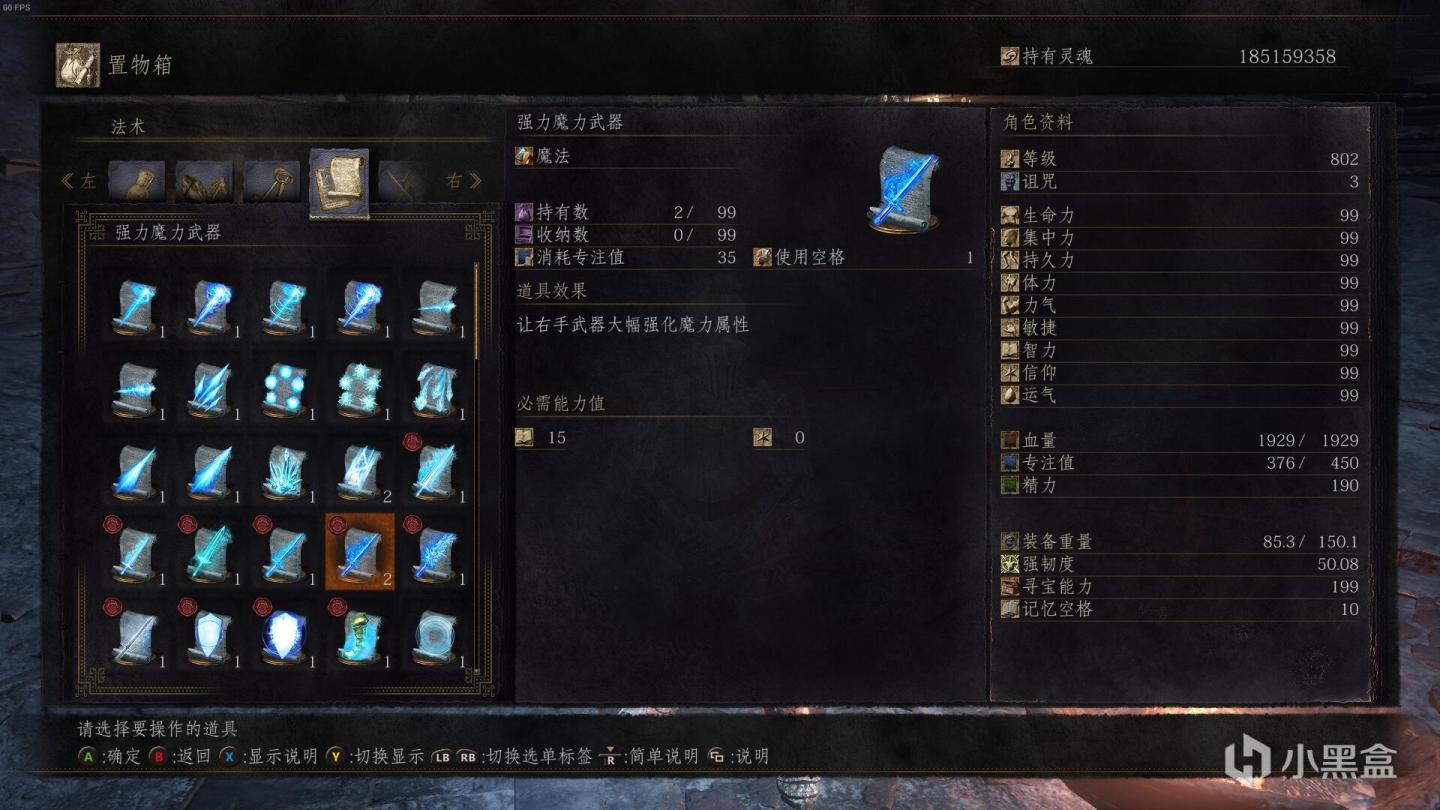Choose the green-gold serpent spell scroll

pyautogui.click(x=360, y=634)
